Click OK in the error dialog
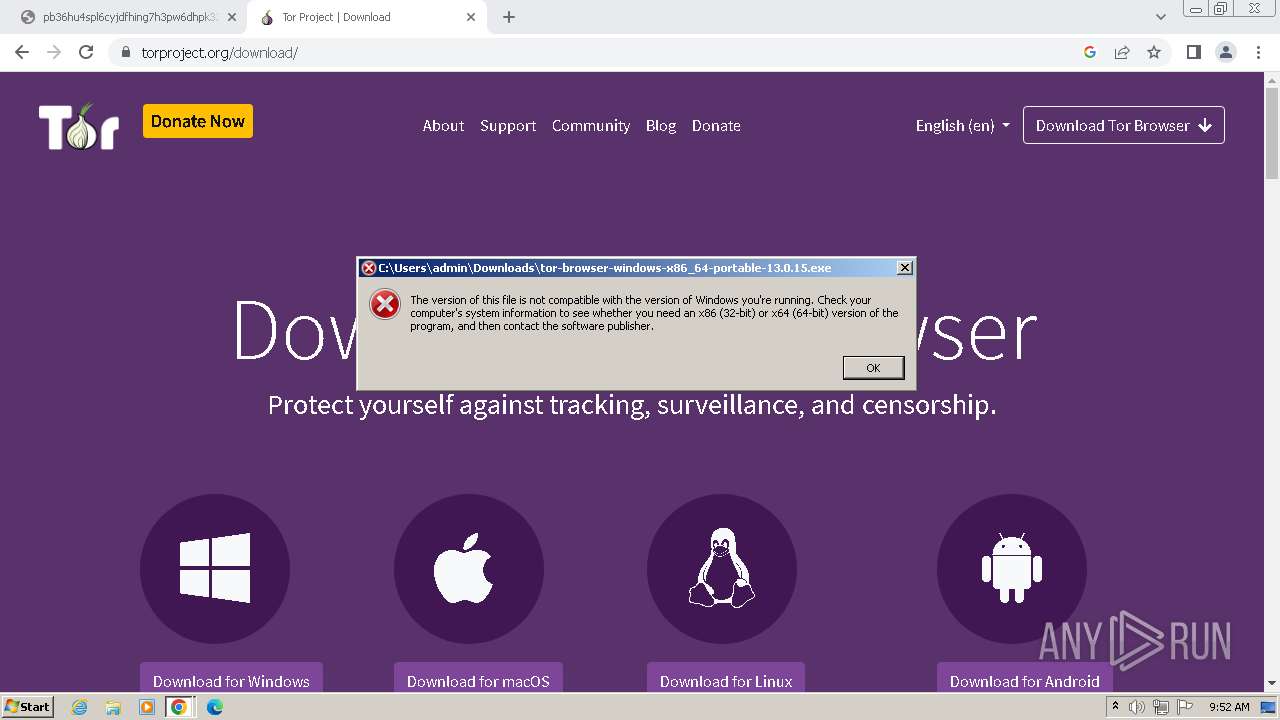Viewport: 1280px width, 720px height. tap(873, 368)
